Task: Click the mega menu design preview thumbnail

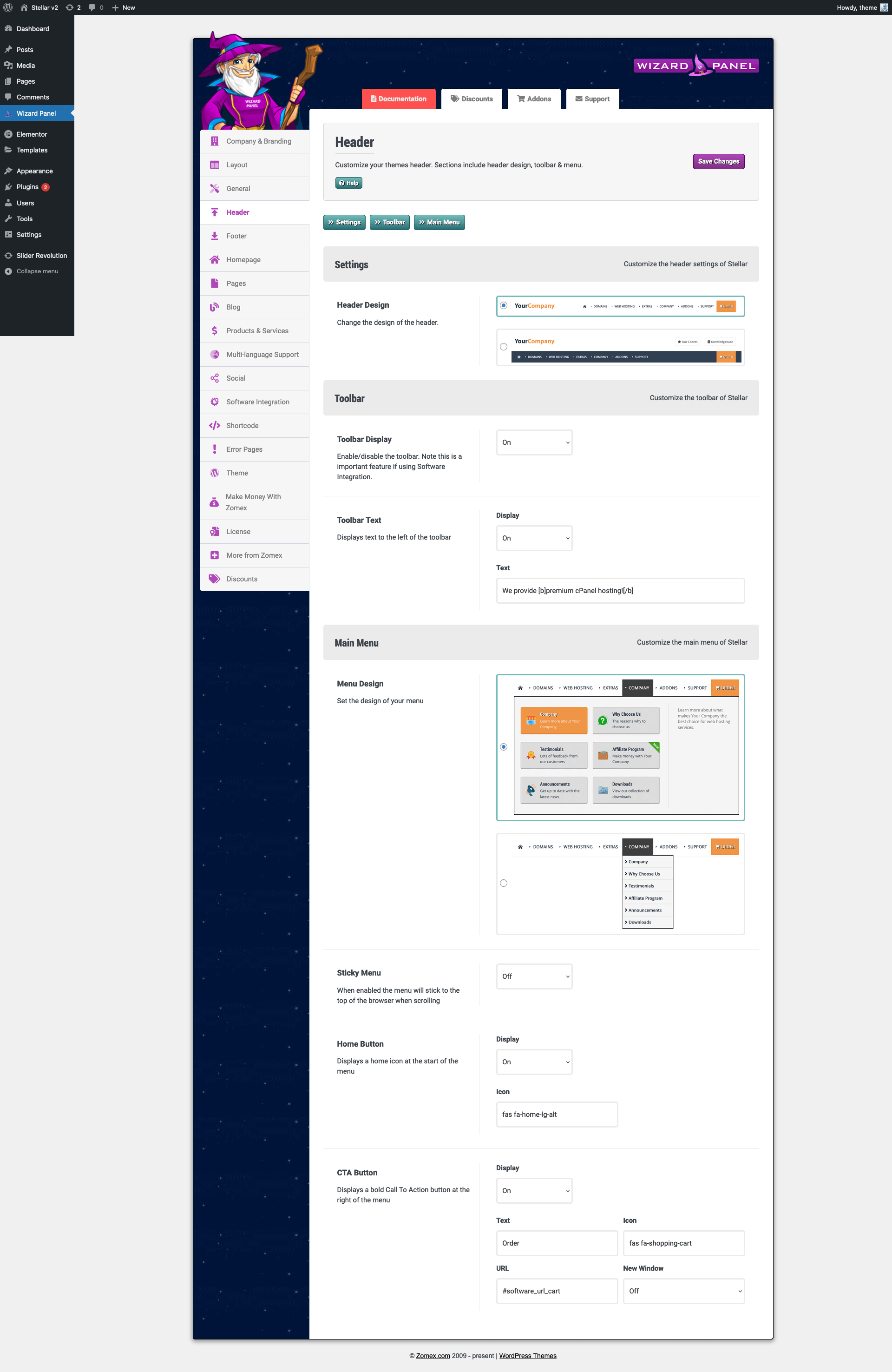Action: (x=626, y=748)
